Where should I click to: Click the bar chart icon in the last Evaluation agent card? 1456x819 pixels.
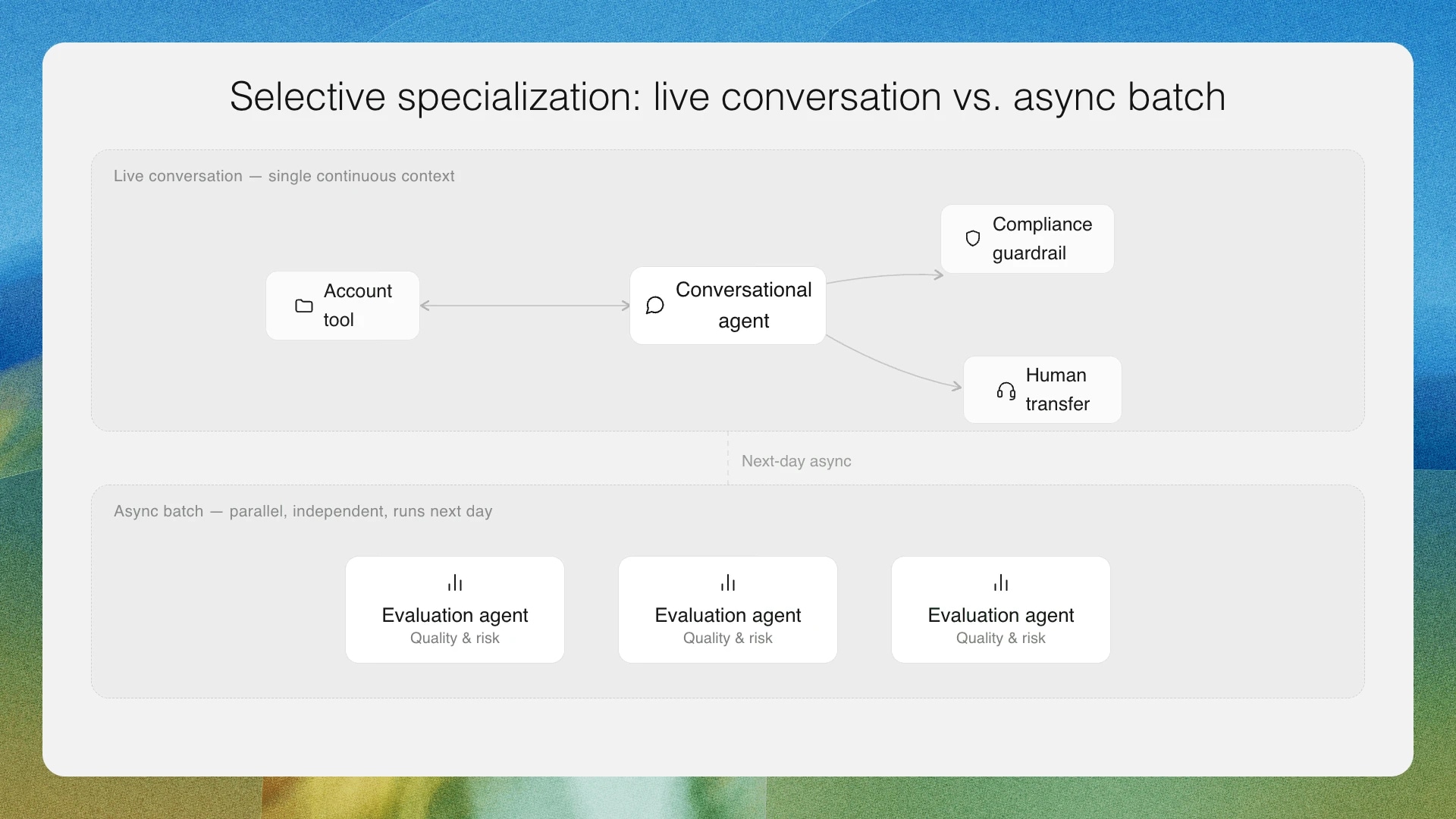[x=1001, y=582]
